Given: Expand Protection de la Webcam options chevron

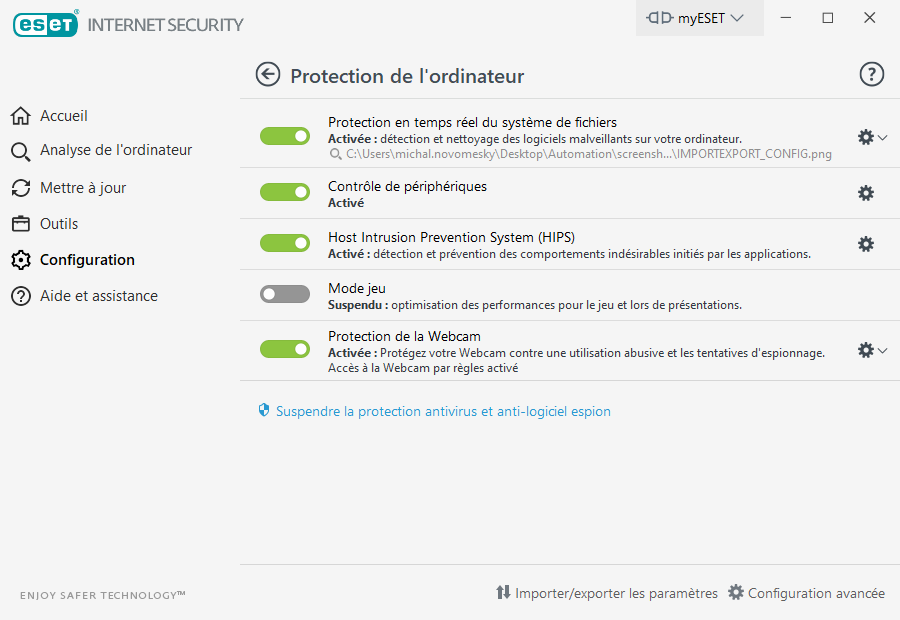Looking at the screenshot, I should tap(881, 351).
